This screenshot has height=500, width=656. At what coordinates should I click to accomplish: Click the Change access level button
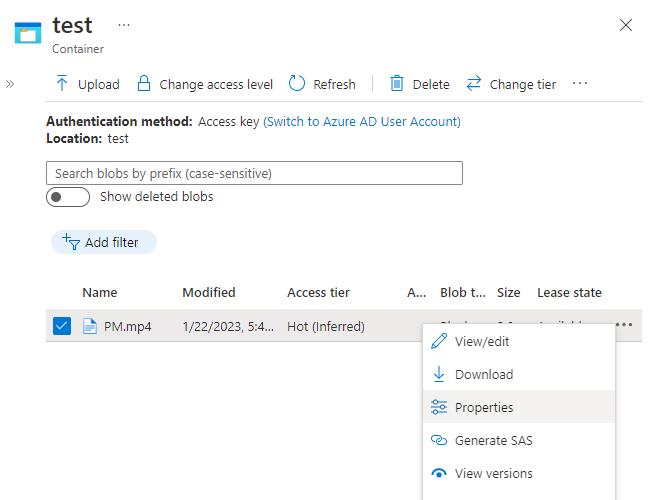205,84
